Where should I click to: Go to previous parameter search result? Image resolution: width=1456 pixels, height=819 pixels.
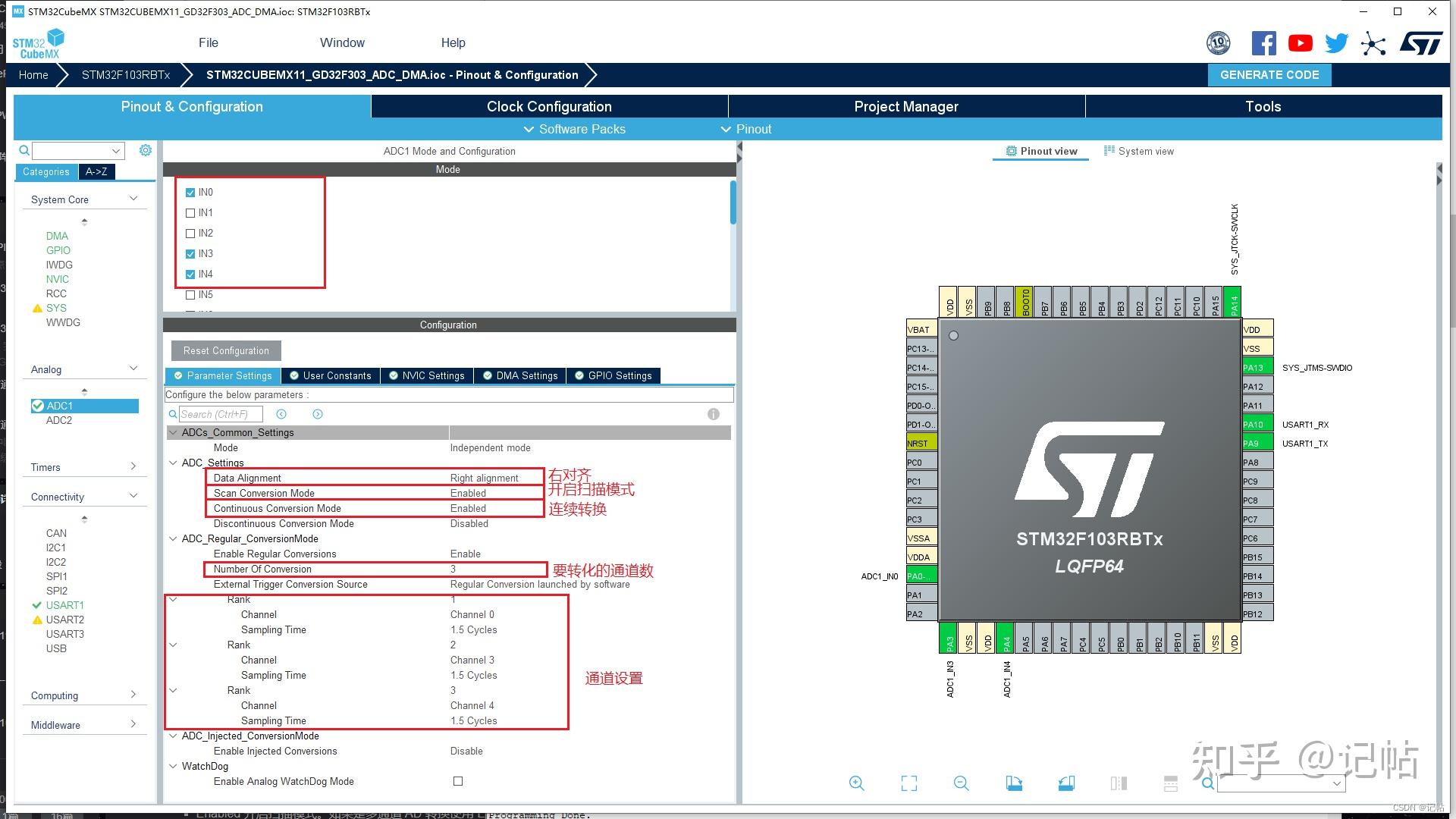click(281, 414)
